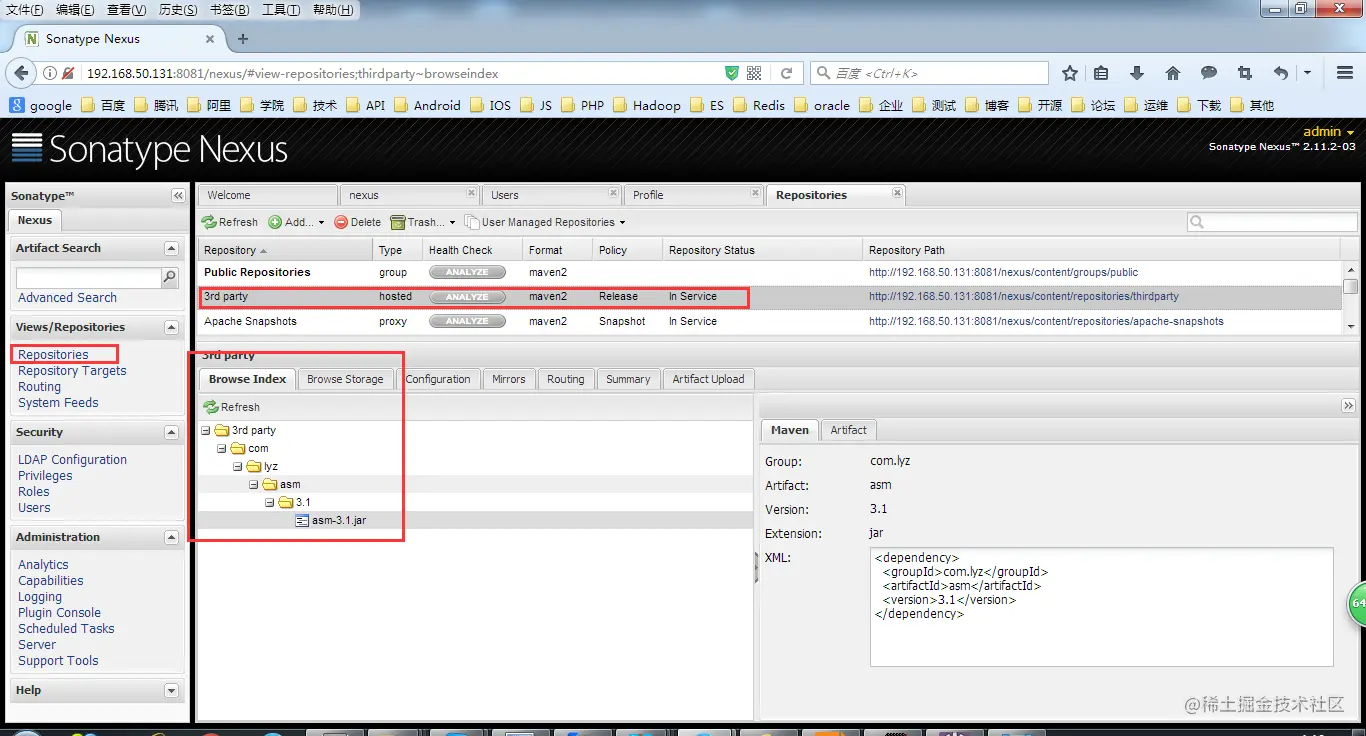Collapse the com folder node
Viewport: 1366px width, 736px height.
(222, 448)
